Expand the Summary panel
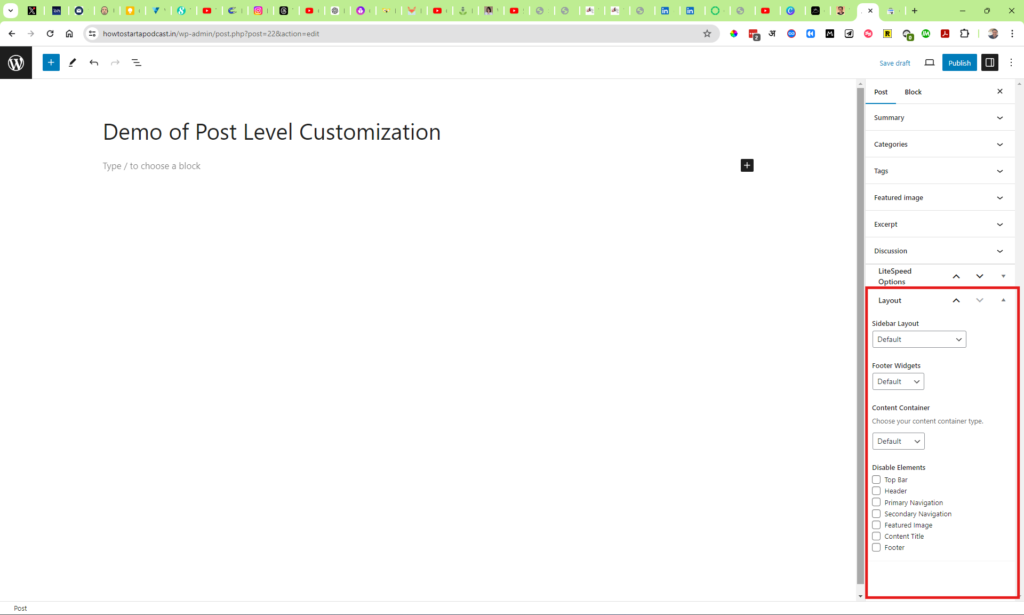Image resolution: width=1024 pixels, height=615 pixels. (938, 118)
